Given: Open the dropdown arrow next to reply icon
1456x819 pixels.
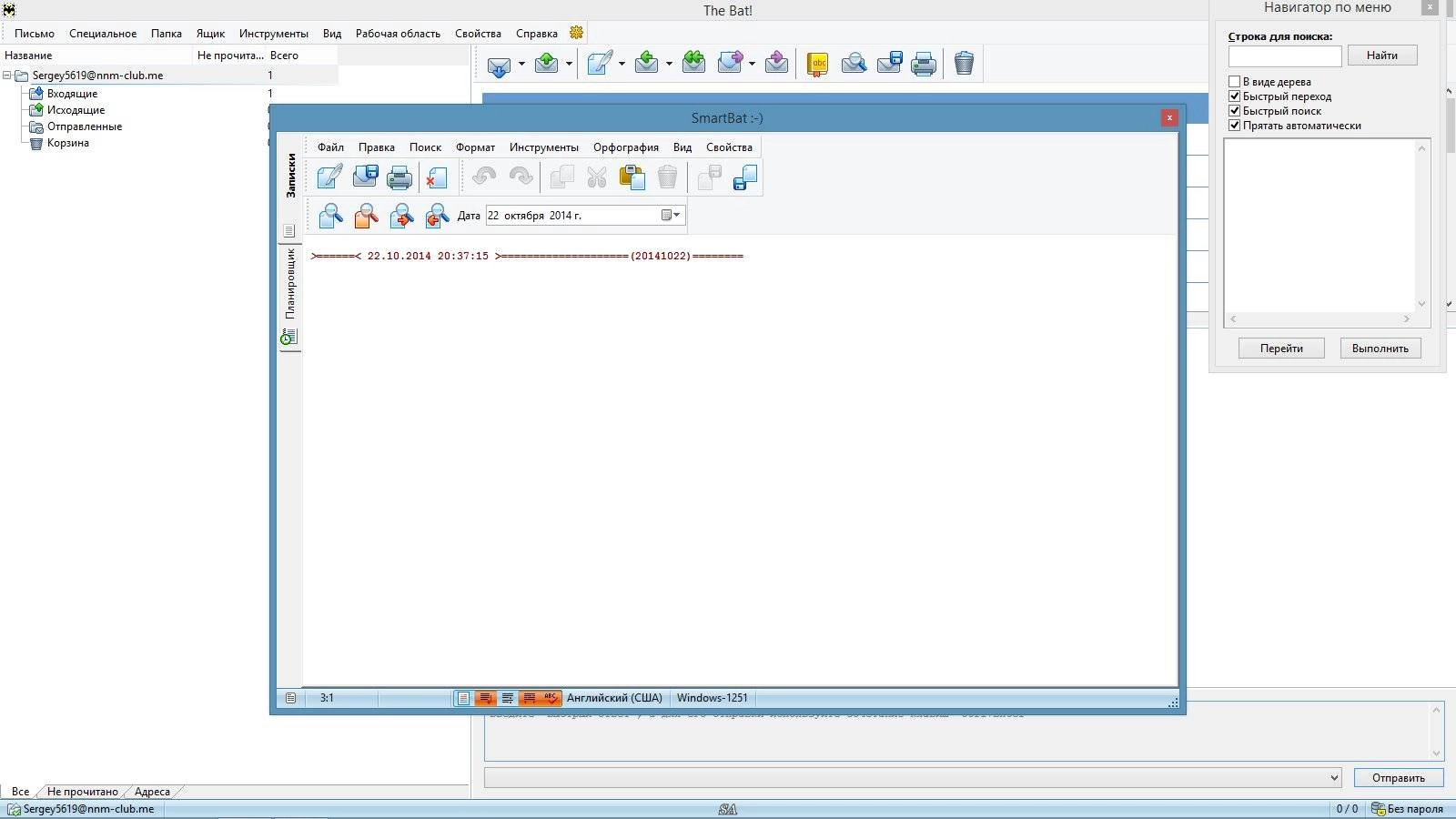Looking at the screenshot, I should click(669, 65).
